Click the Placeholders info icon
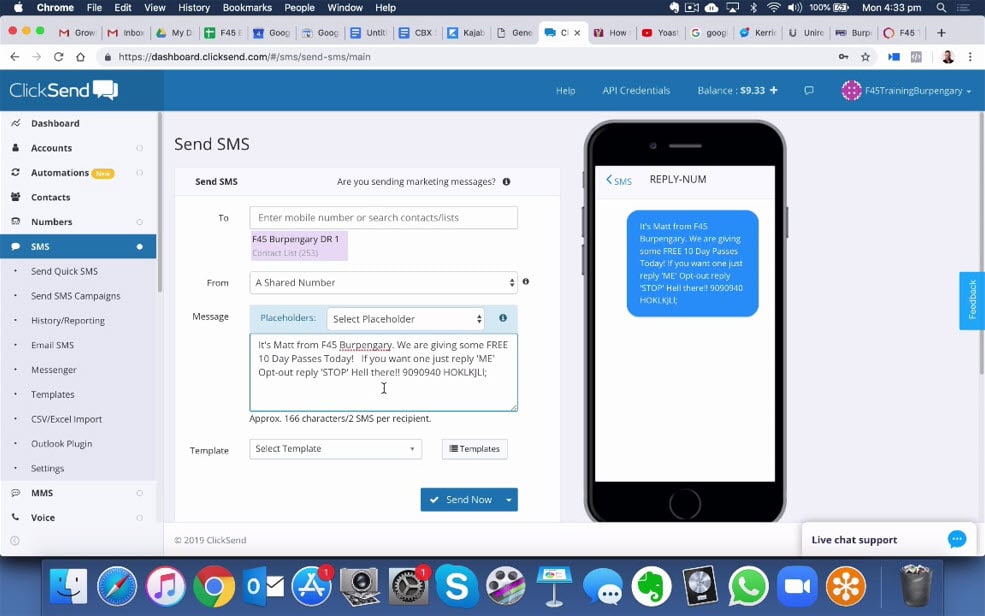 (503, 318)
